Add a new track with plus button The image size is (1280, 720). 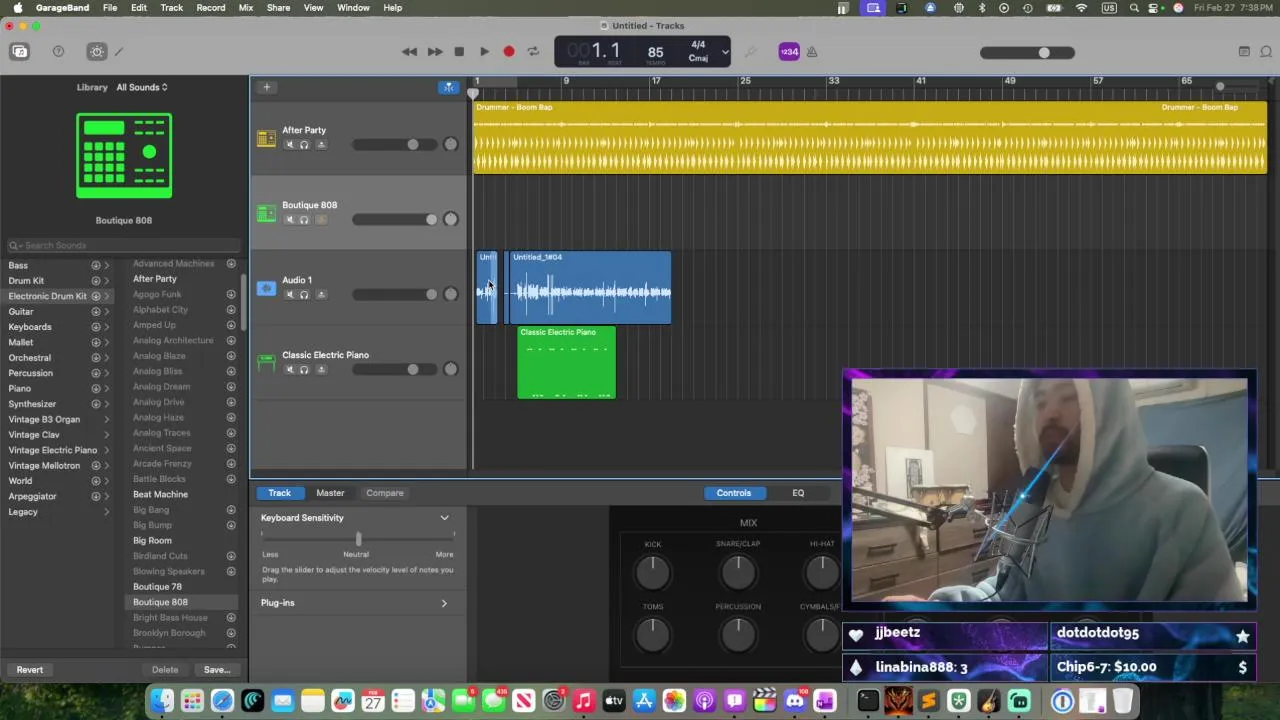click(266, 87)
